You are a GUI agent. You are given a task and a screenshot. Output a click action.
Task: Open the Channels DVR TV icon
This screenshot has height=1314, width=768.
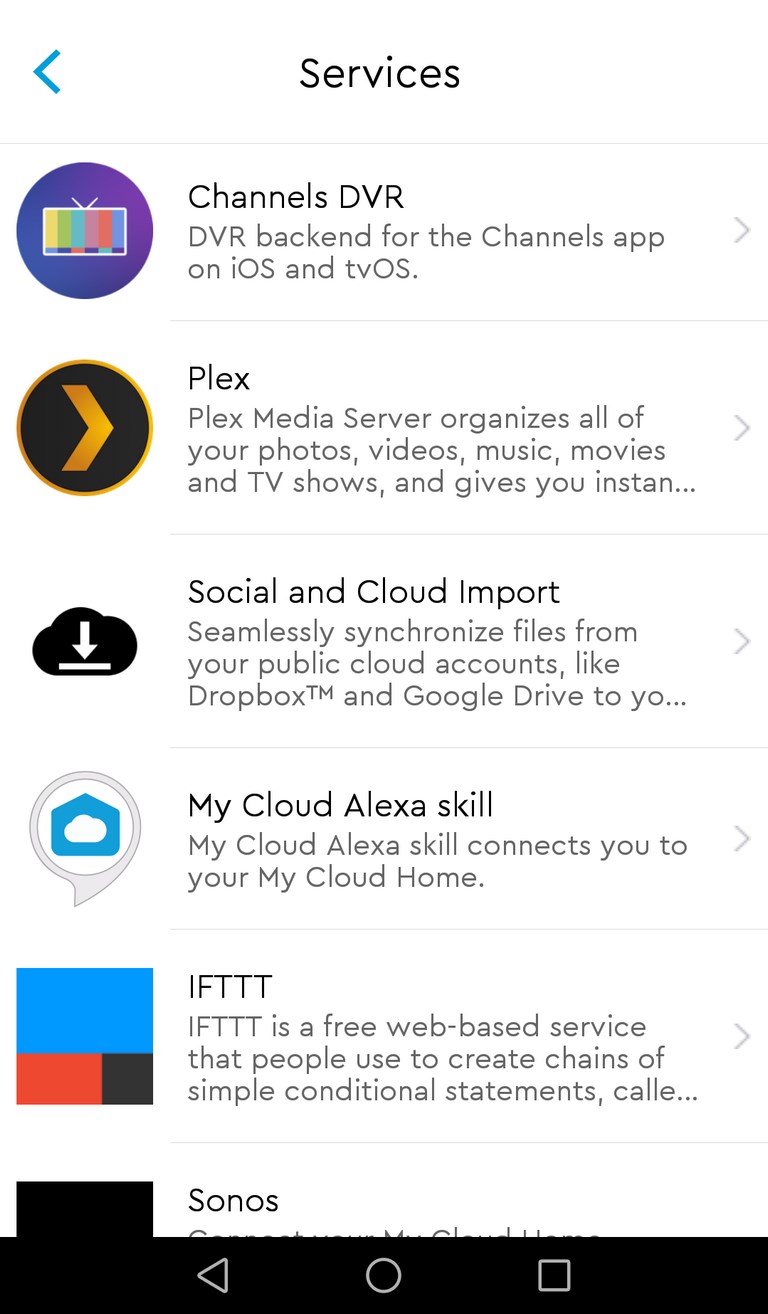(x=85, y=231)
